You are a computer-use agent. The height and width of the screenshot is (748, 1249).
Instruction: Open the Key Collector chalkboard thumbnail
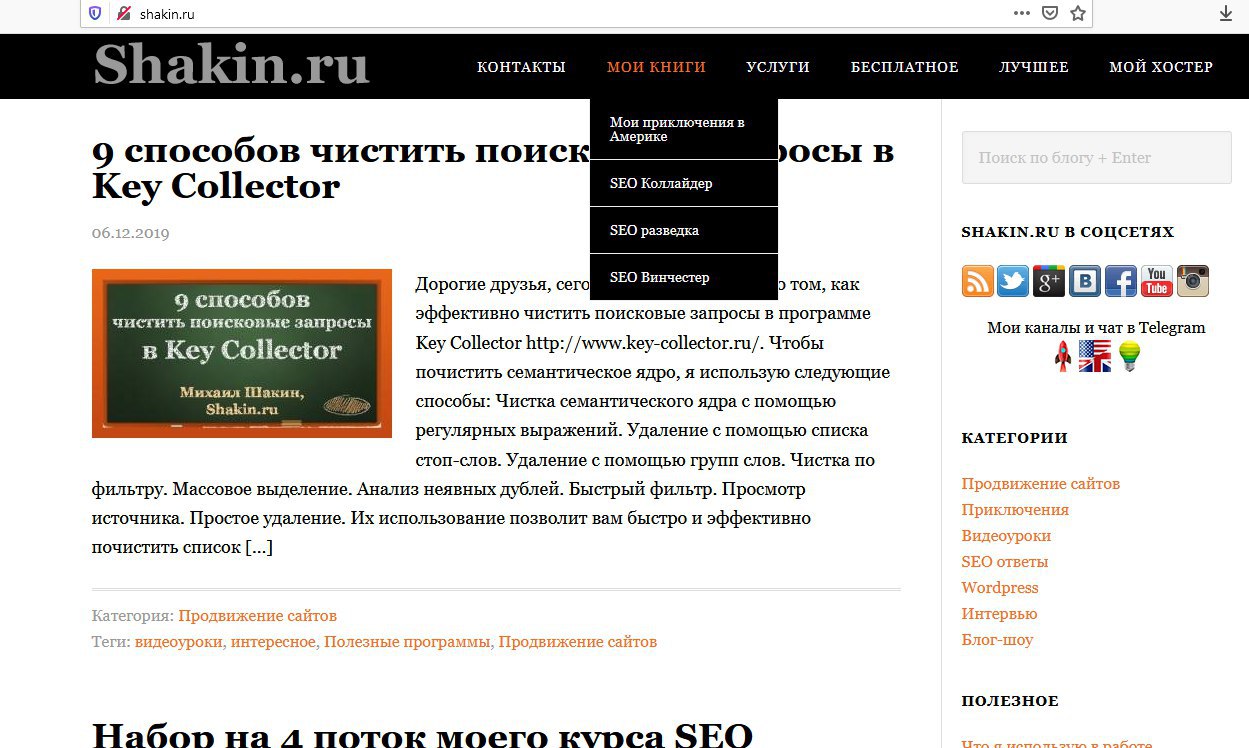[242, 353]
